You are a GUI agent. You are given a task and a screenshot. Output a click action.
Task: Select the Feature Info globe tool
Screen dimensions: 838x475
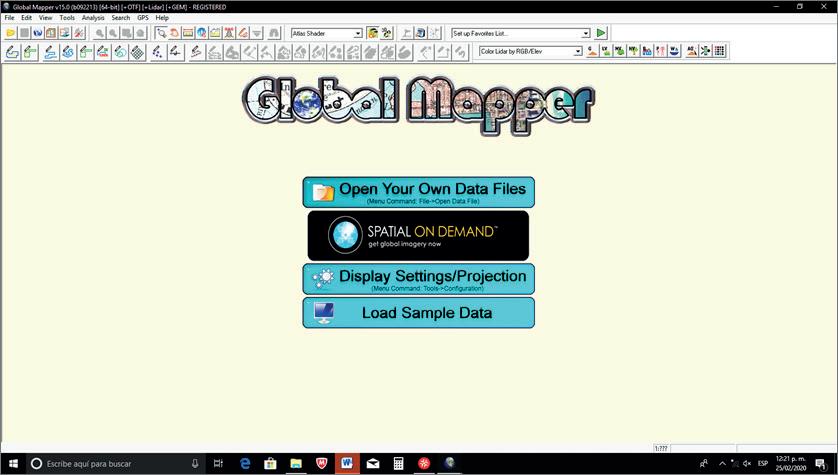[x=201, y=33]
